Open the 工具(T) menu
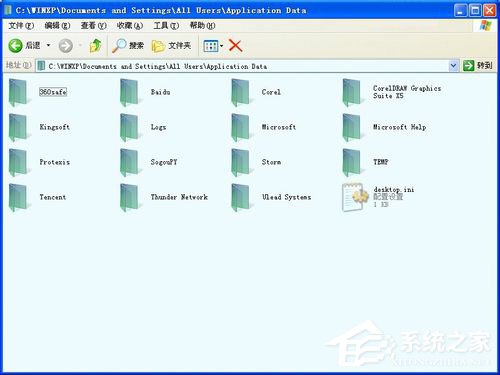 click(166, 26)
